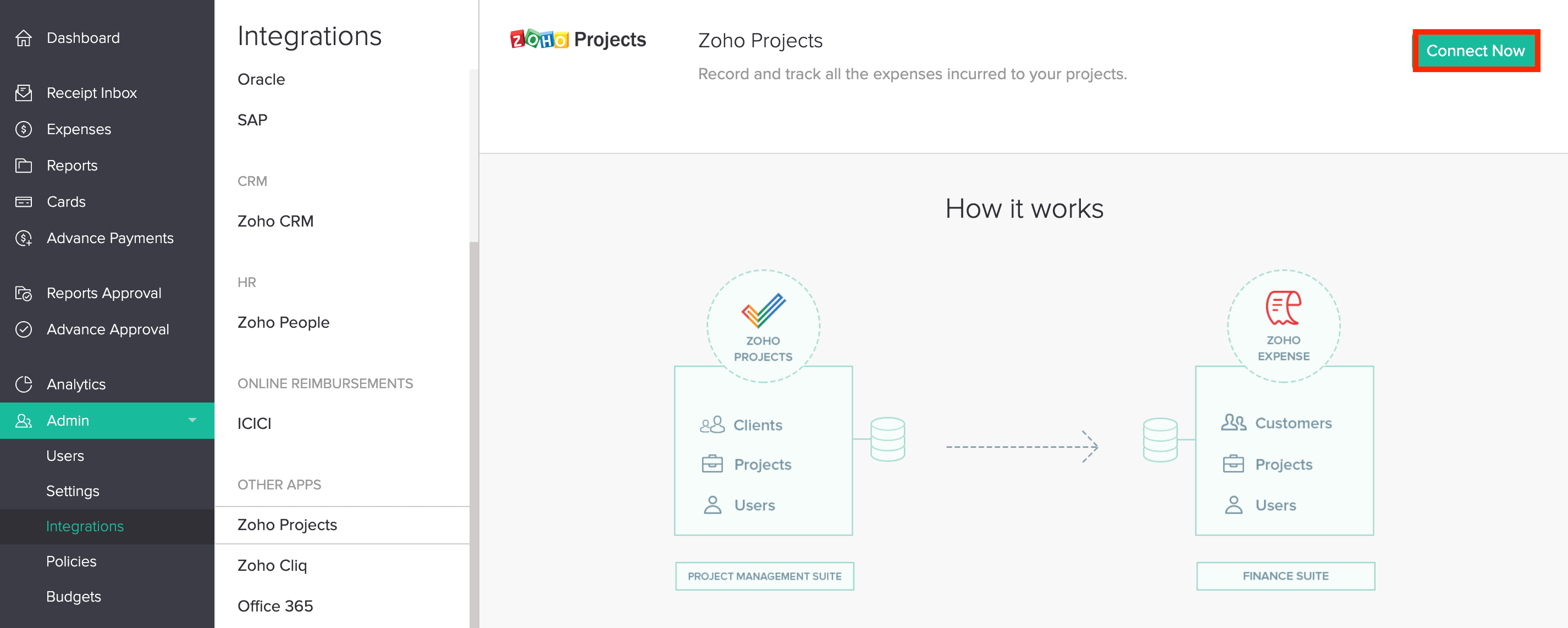Screen dimensions: 1568x628
Task: Select Zoho People integration entry
Action: (x=283, y=322)
